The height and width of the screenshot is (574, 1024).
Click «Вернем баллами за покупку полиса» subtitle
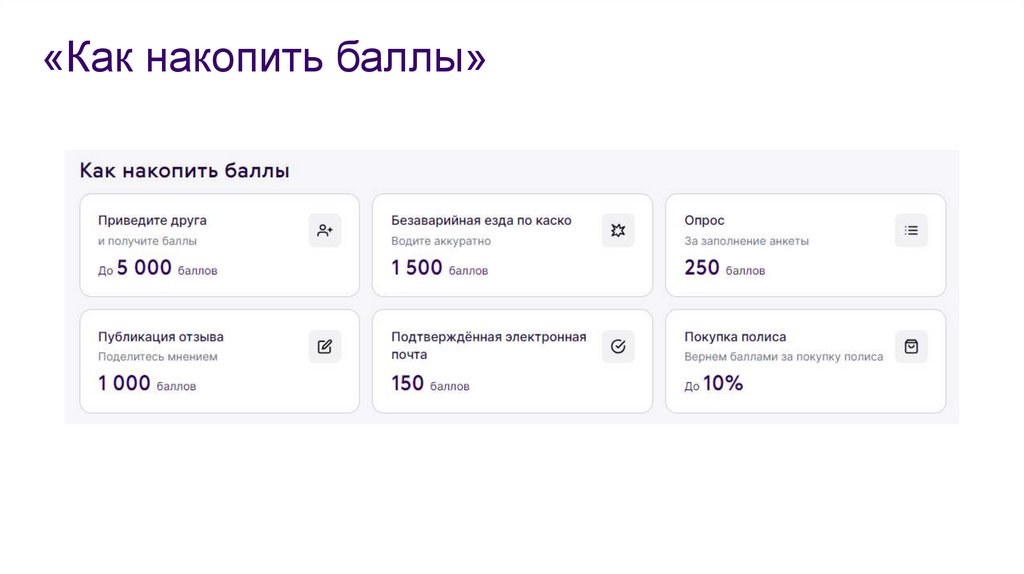783,357
